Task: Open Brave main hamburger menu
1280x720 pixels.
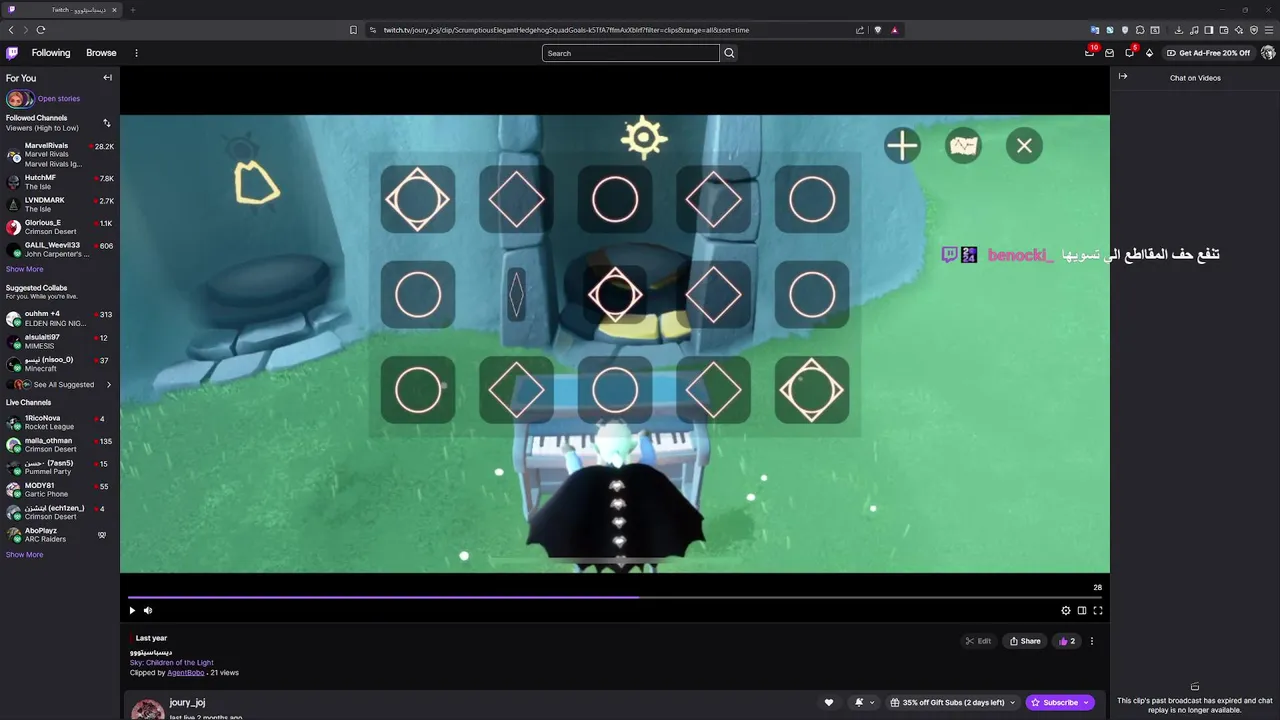Action: point(1268,30)
